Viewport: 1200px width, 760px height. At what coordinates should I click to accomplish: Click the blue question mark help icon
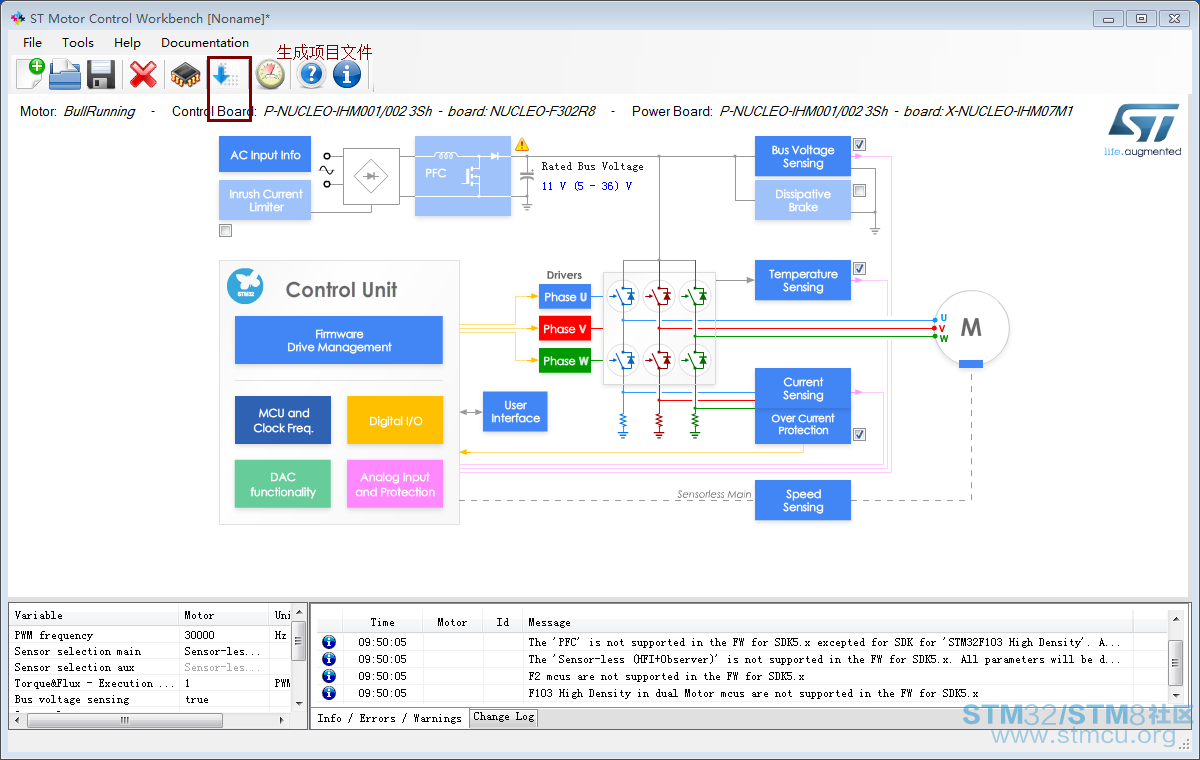pos(312,75)
